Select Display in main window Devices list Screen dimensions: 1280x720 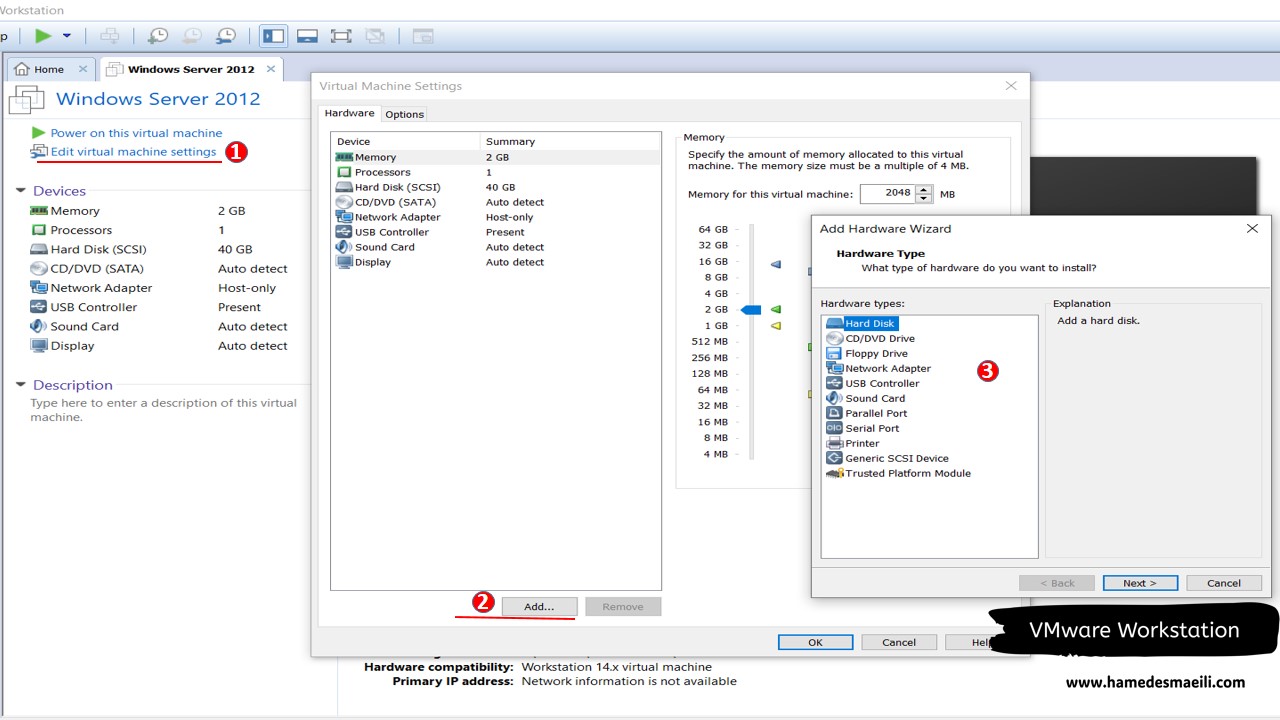[72, 346]
